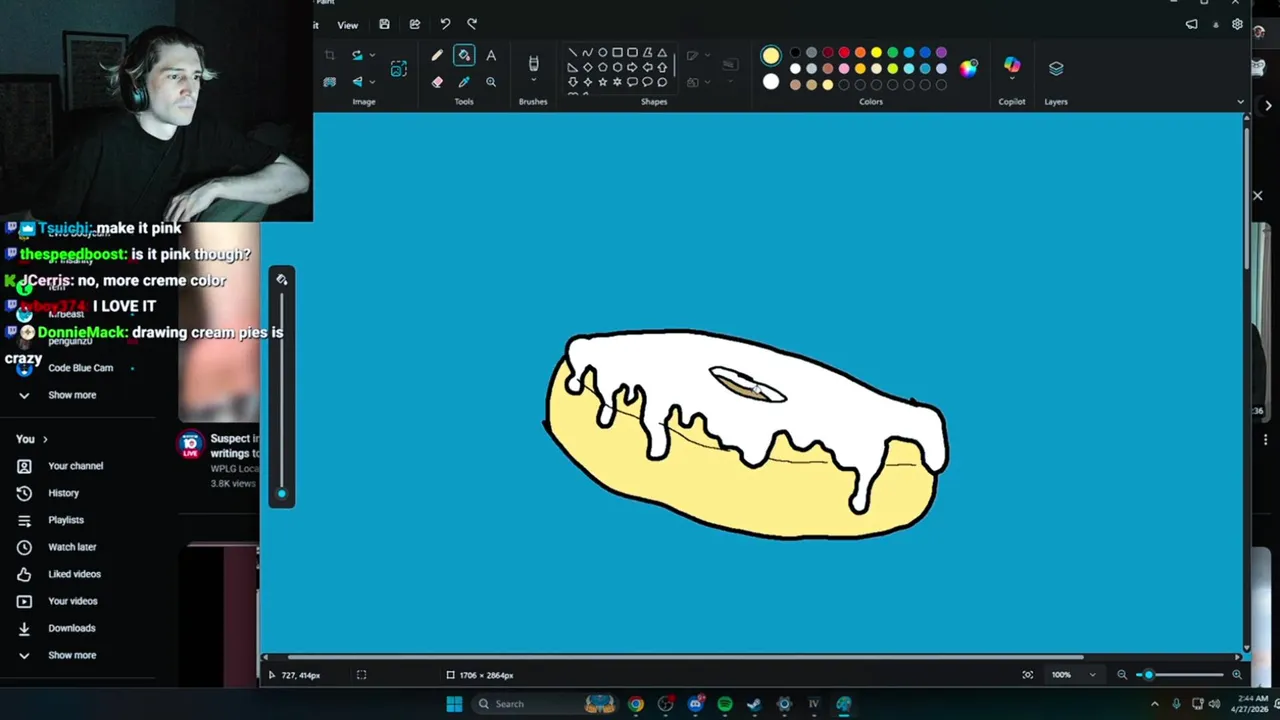The width and height of the screenshot is (1280, 720).
Task: Select the Magnifier tool in Tools group
Action: point(491,82)
